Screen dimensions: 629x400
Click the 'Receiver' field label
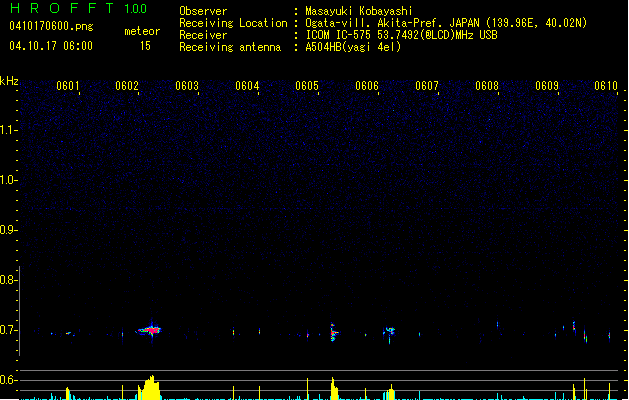tap(203, 35)
